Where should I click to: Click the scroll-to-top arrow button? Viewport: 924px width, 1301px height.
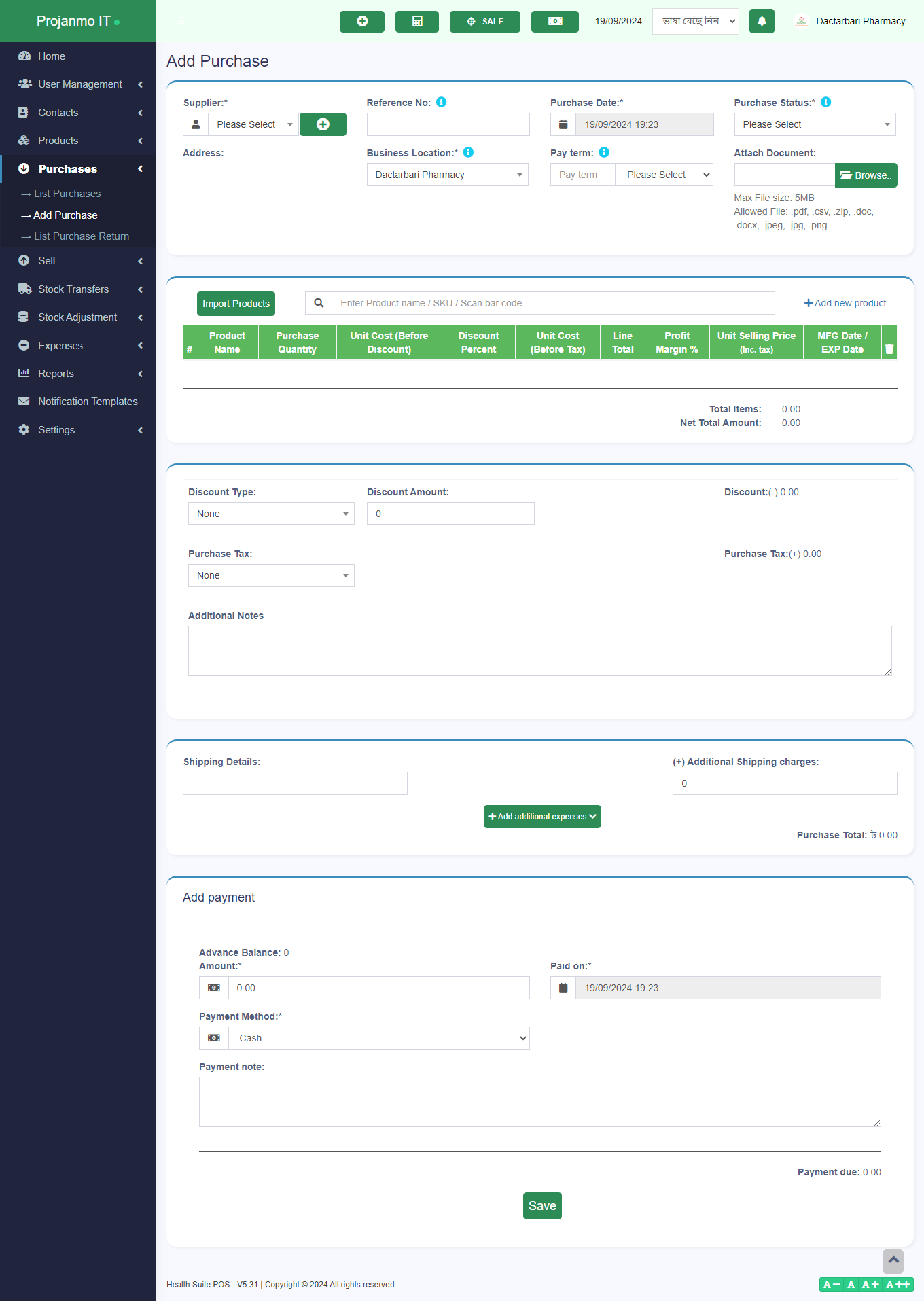893,1261
